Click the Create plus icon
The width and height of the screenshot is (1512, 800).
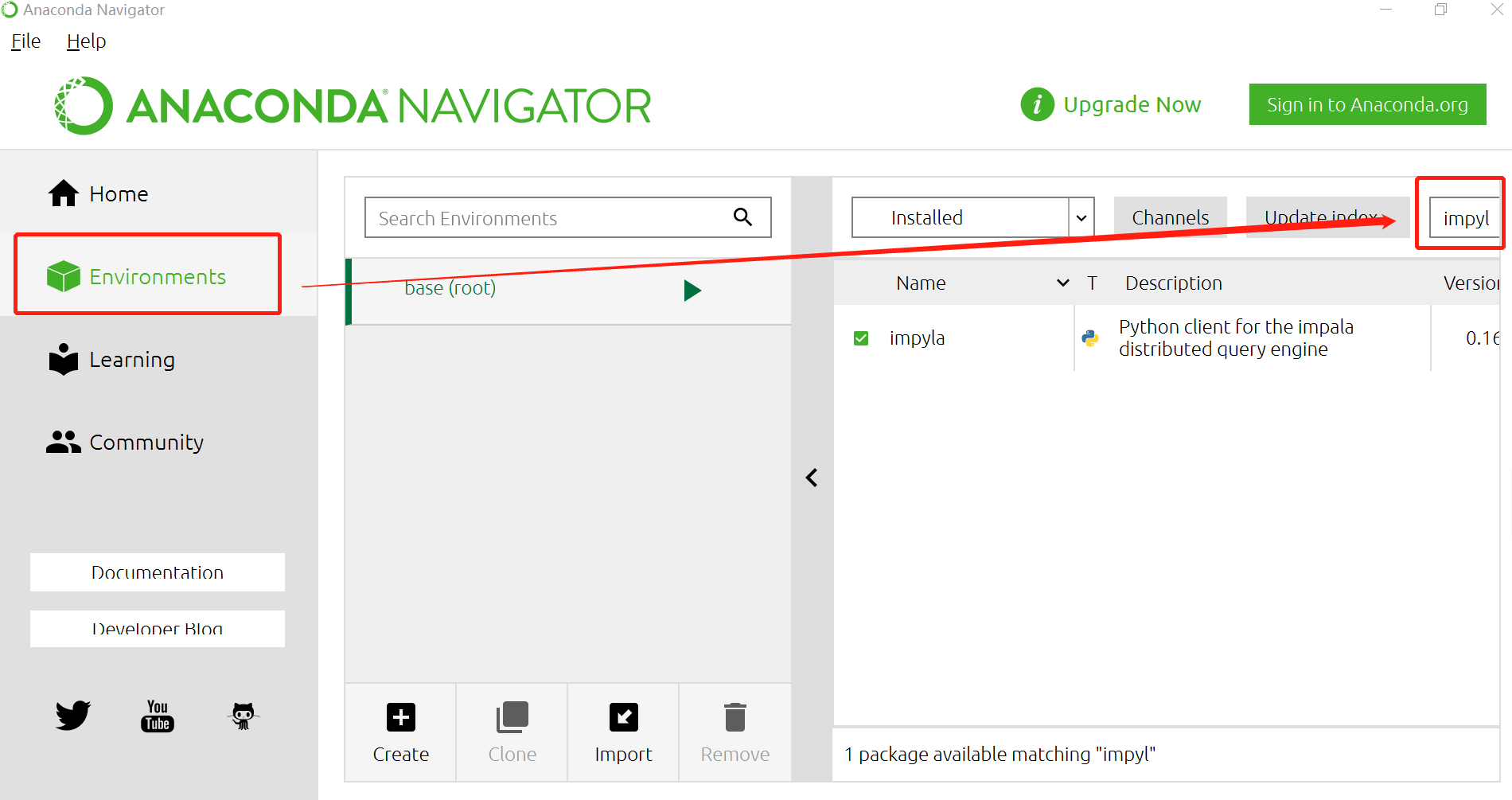click(401, 716)
